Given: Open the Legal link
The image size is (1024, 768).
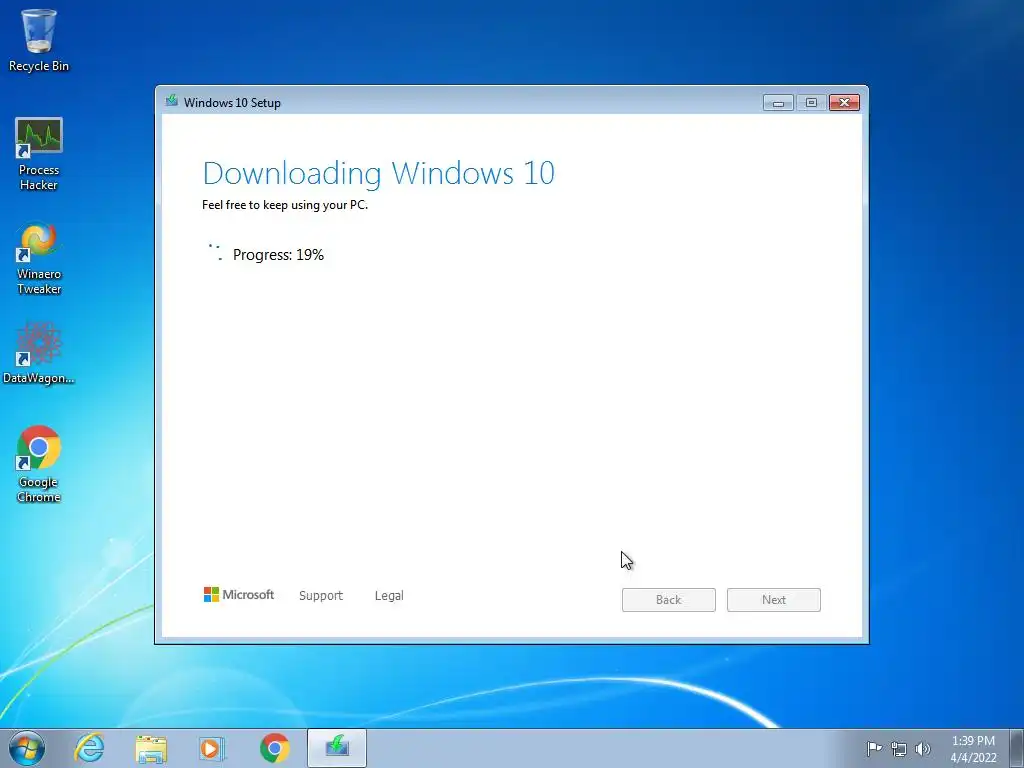Looking at the screenshot, I should (x=389, y=596).
